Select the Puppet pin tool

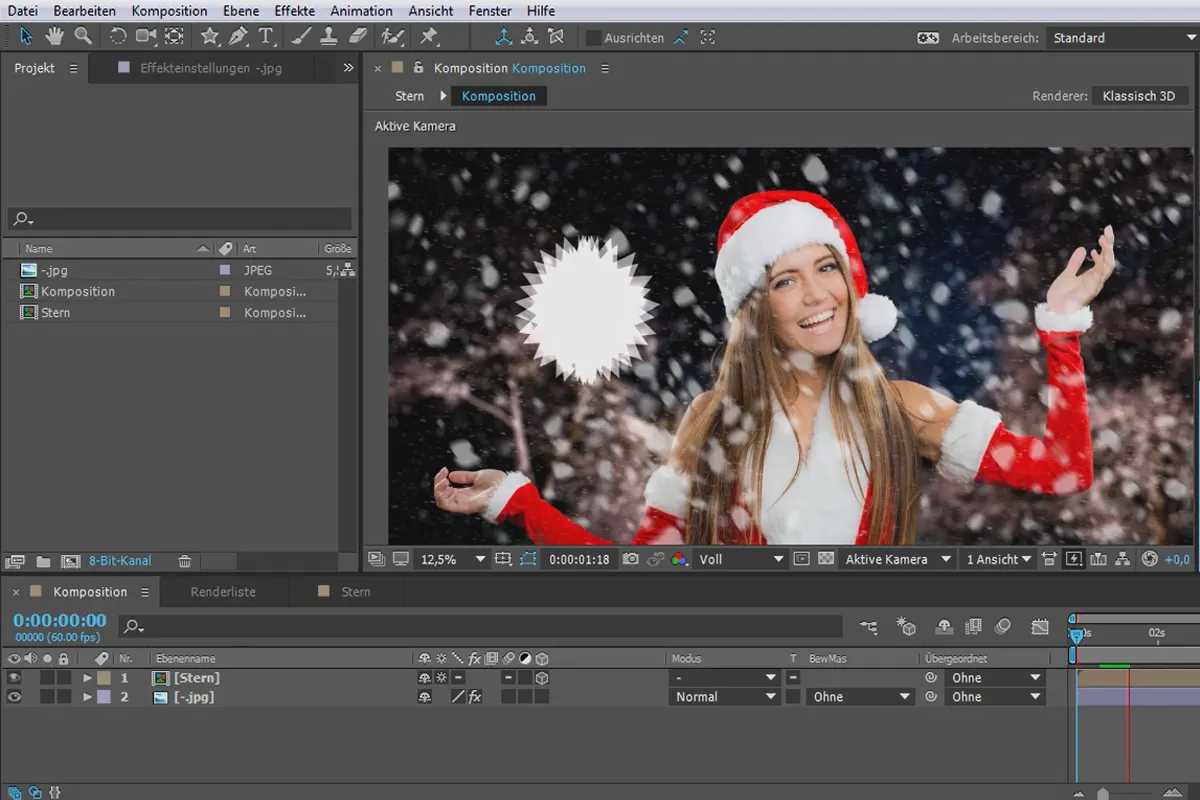tap(429, 37)
